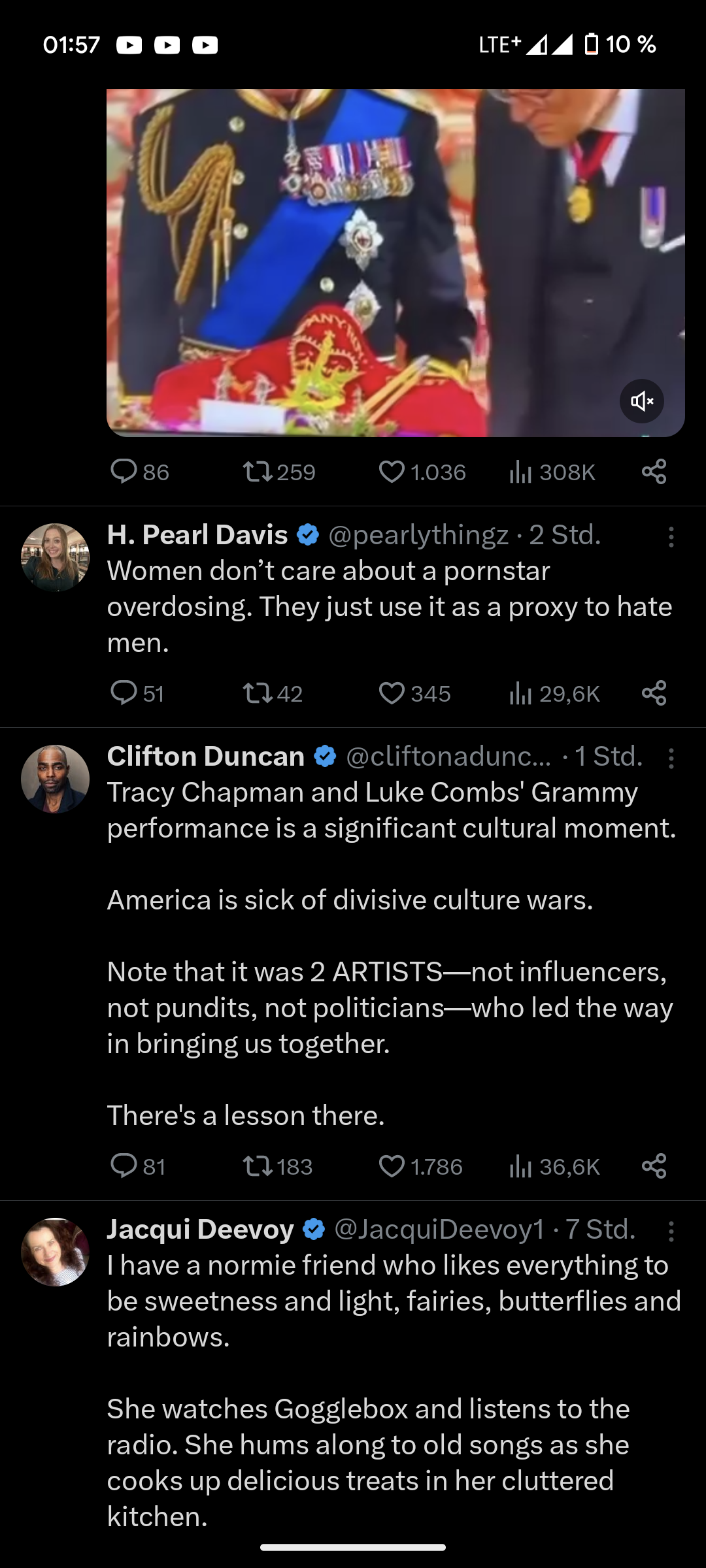Like H. Pearl Davis's tweet

392,693
